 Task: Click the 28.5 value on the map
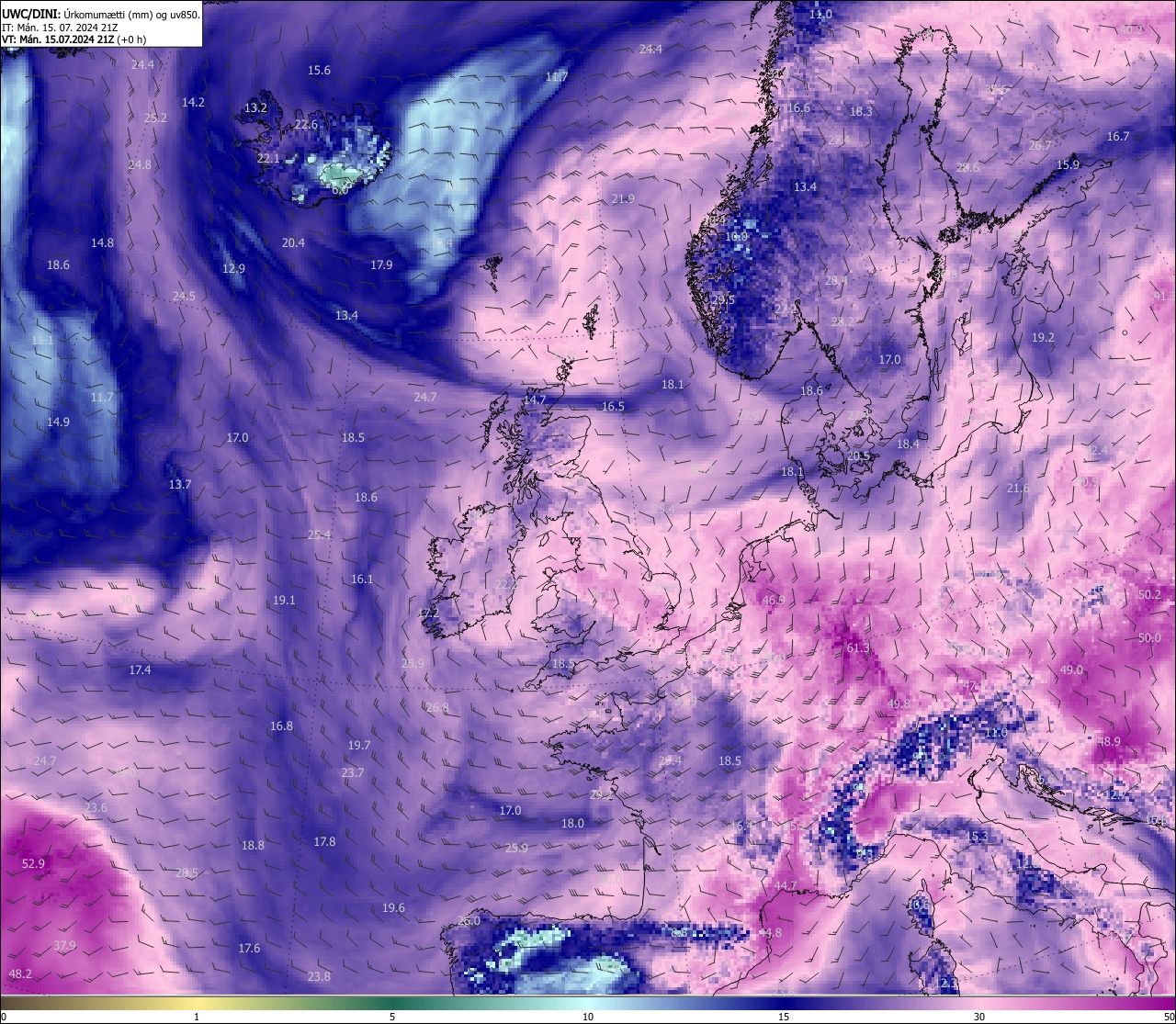point(187,873)
